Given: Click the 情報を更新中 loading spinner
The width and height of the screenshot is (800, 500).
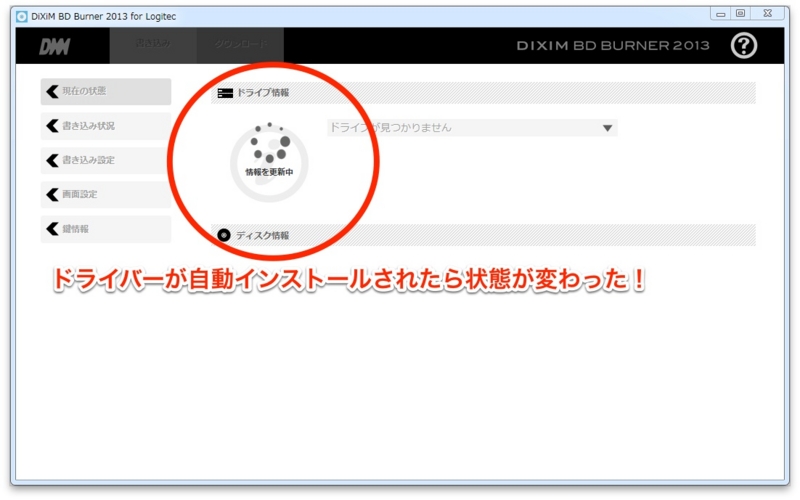Looking at the screenshot, I should 269,162.
